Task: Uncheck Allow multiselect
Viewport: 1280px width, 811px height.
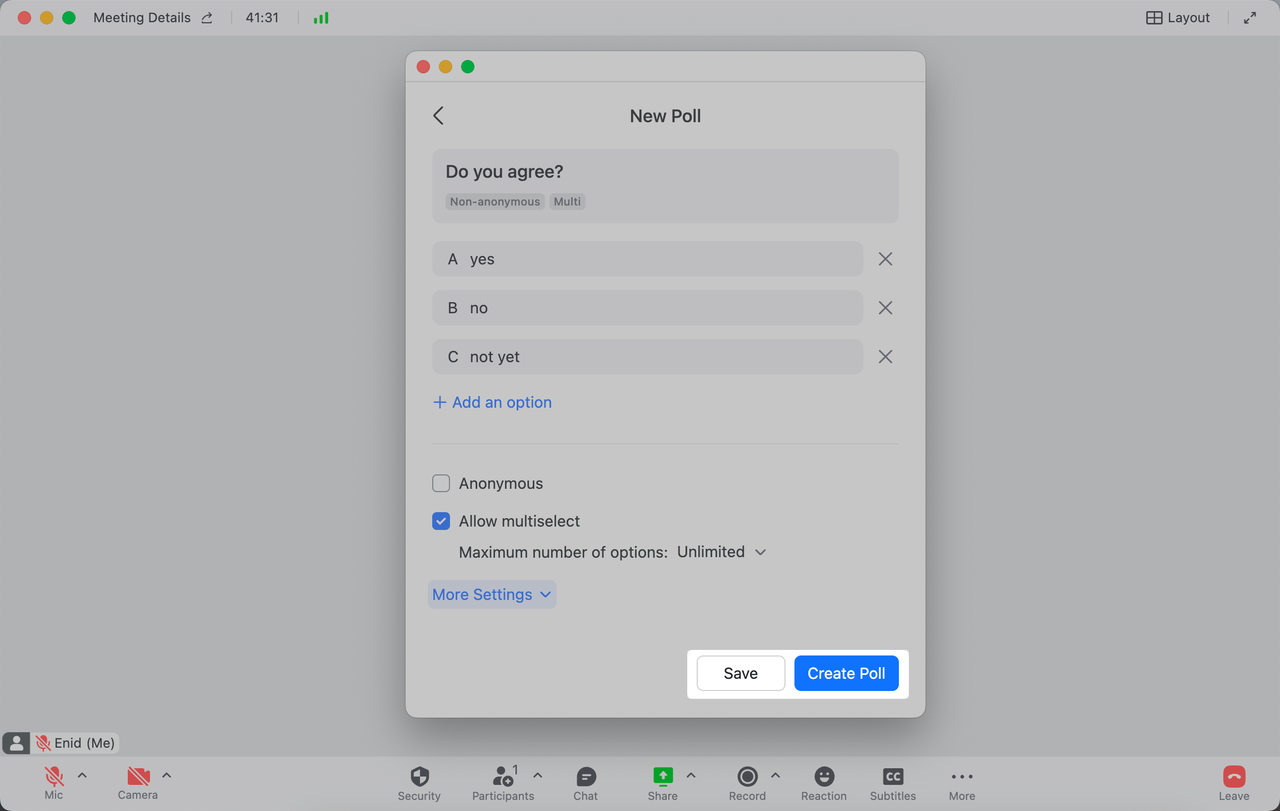Action: click(x=441, y=521)
